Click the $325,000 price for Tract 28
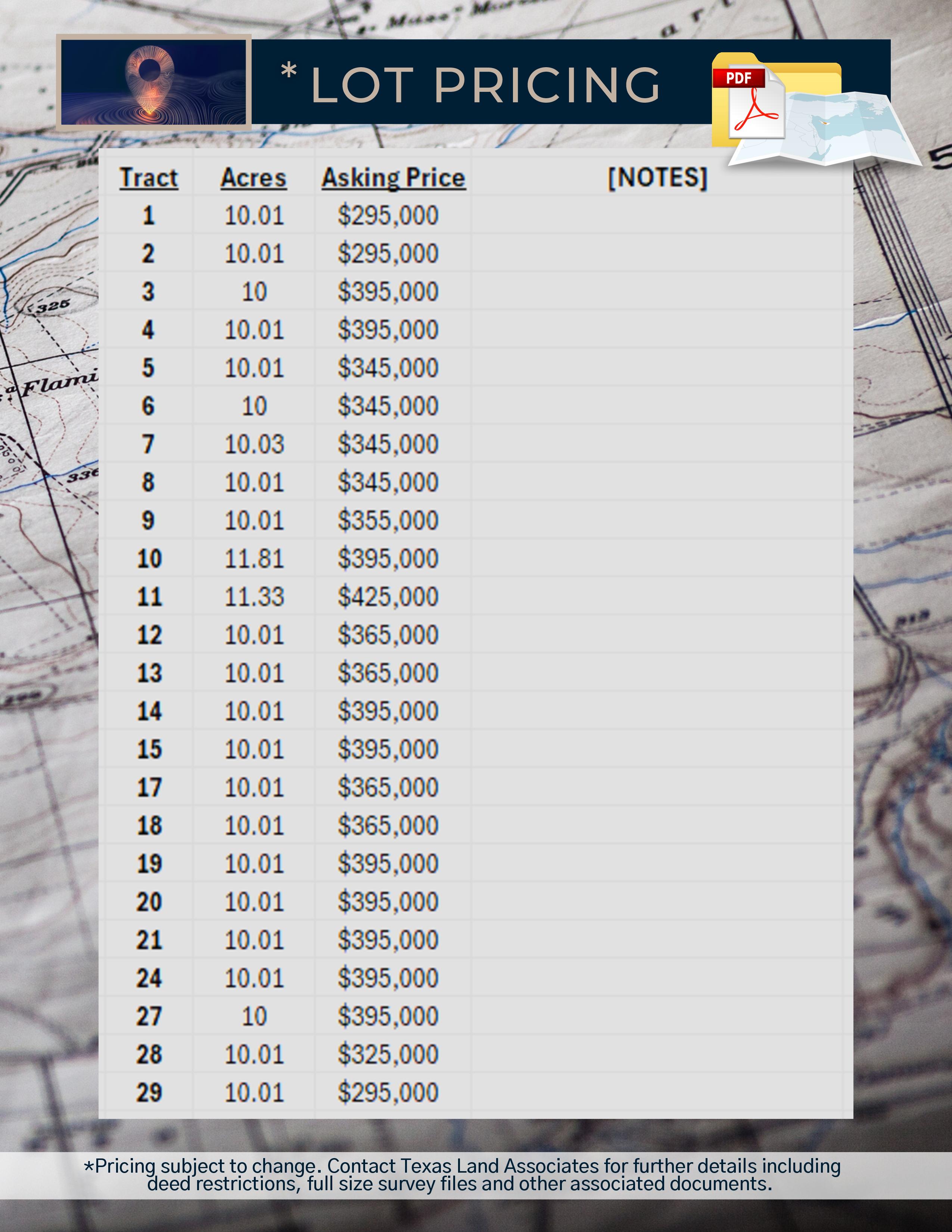The height and width of the screenshot is (1232, 952). pos(388,1054)
